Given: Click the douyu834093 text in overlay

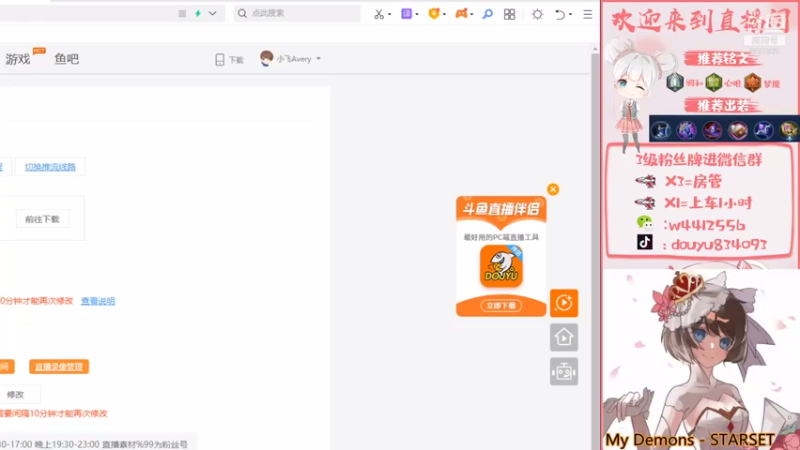Looking at the screenshot, I should (x=718, y=245).
